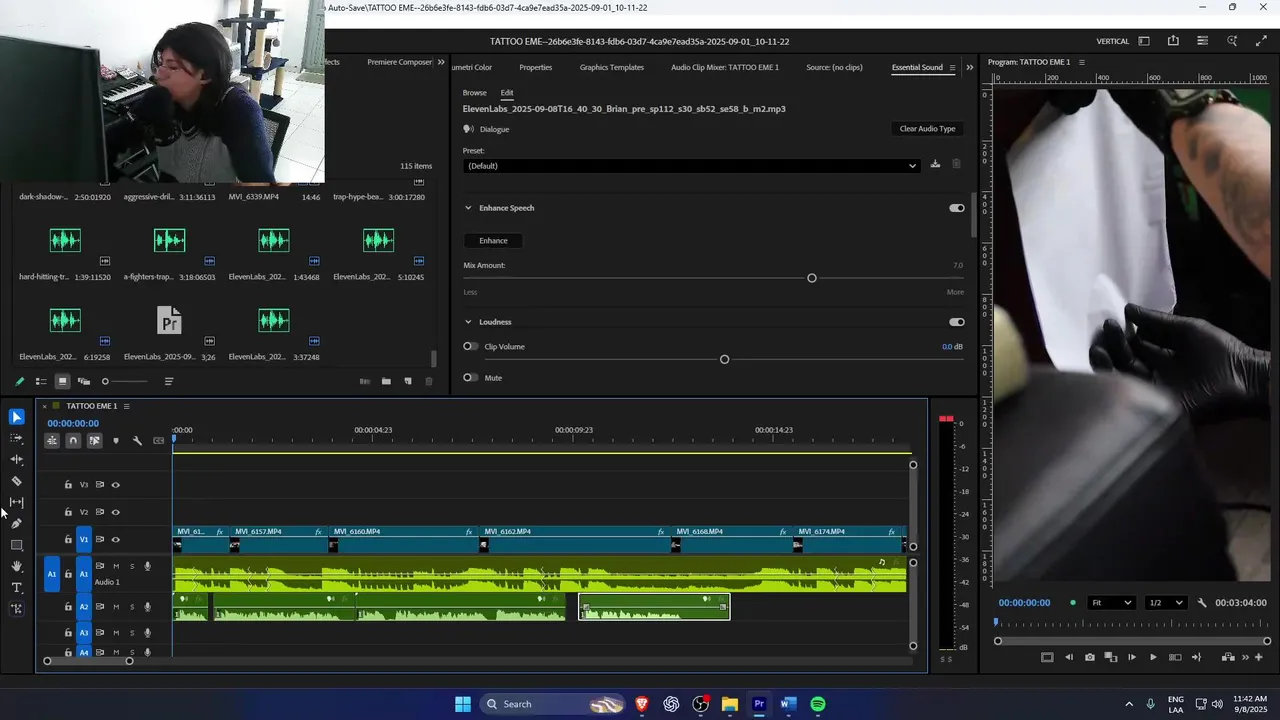Select the Selection tool arrow
The height and width of the screenshot is (720, 1280).
pos(16,417)
